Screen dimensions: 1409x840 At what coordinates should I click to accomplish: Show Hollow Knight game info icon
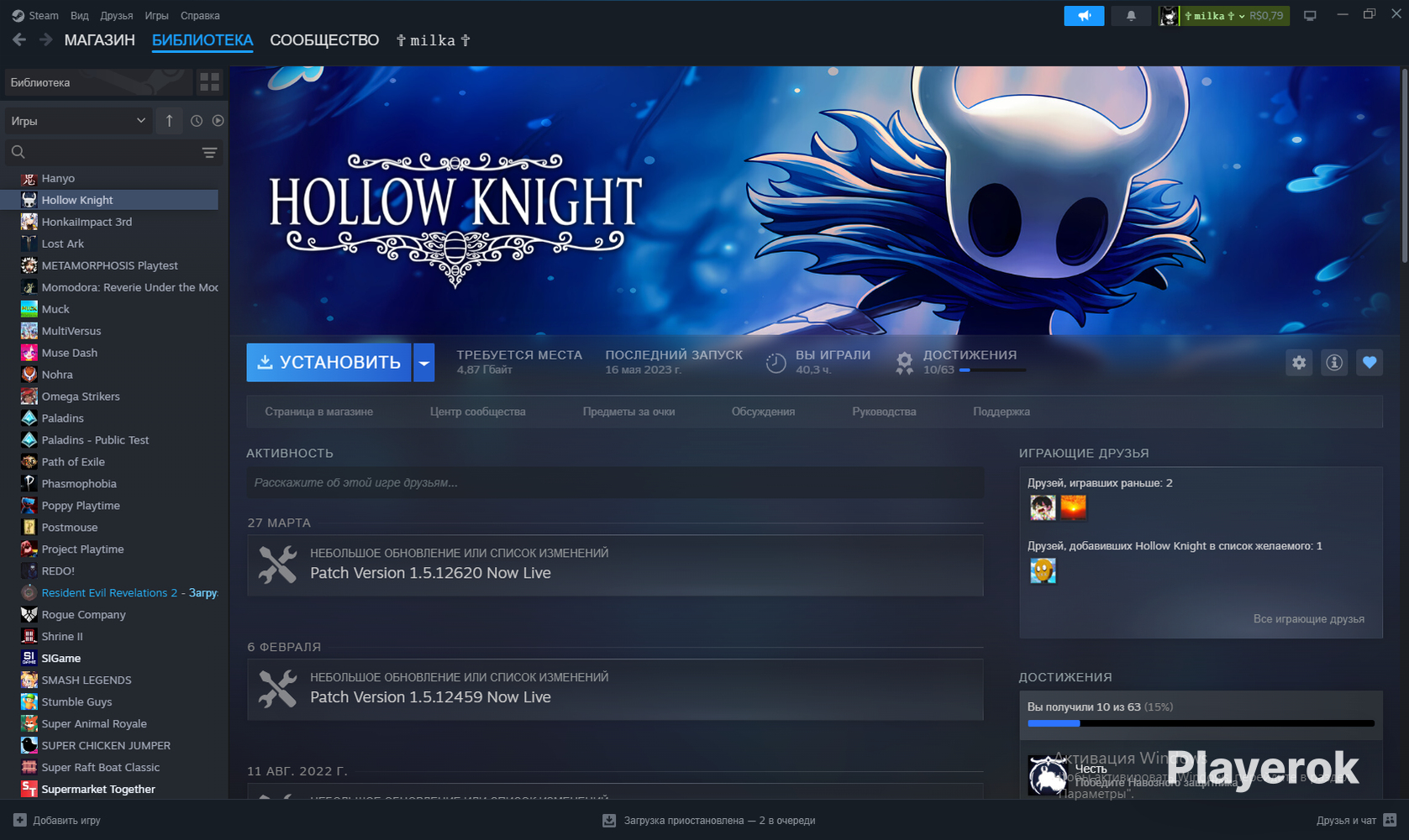(x=1334, y=363)
